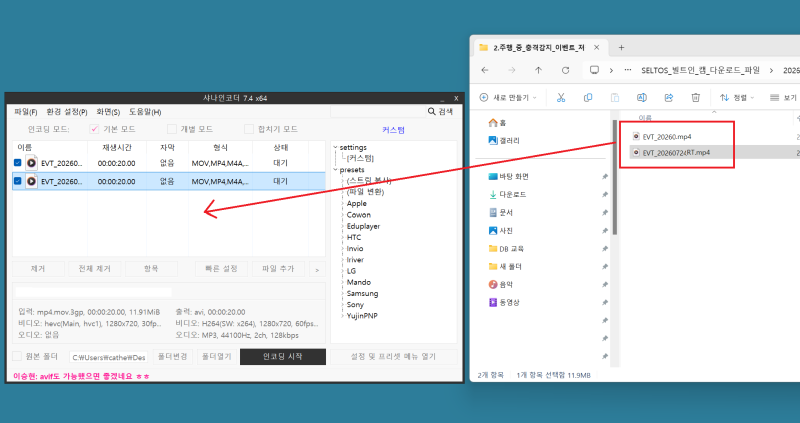The image size is (800, 423).
Task: Open 홈 in Explorer sidebar
Action: (x=497, y=122)
